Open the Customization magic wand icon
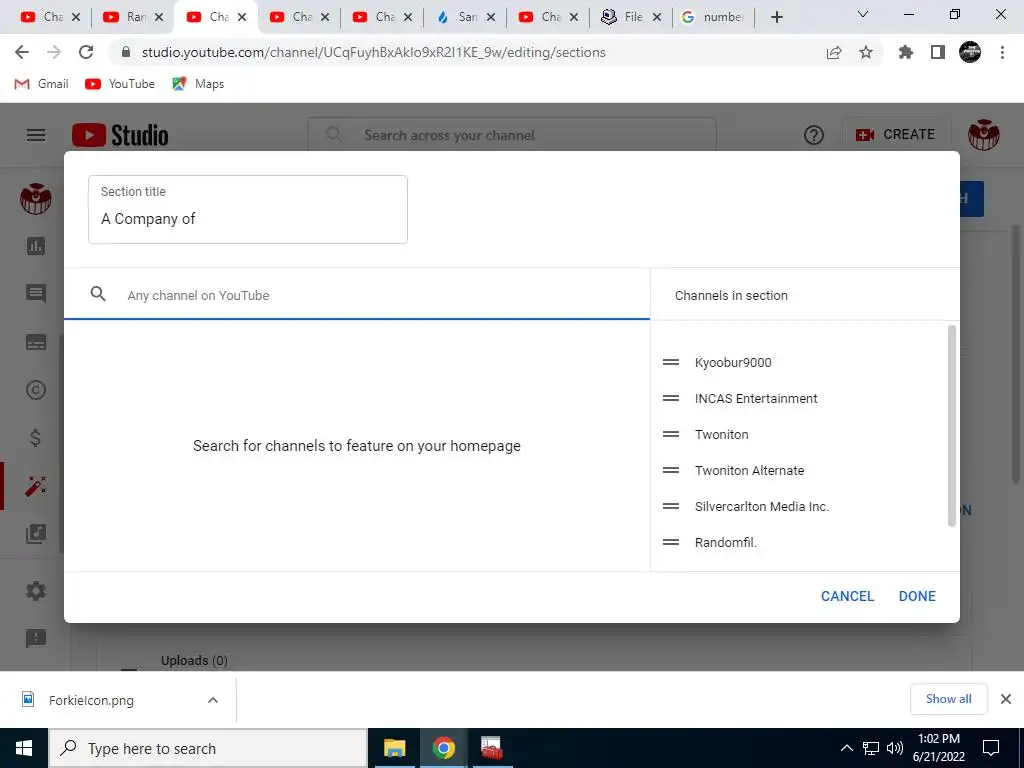 click(x=36, y=486)
